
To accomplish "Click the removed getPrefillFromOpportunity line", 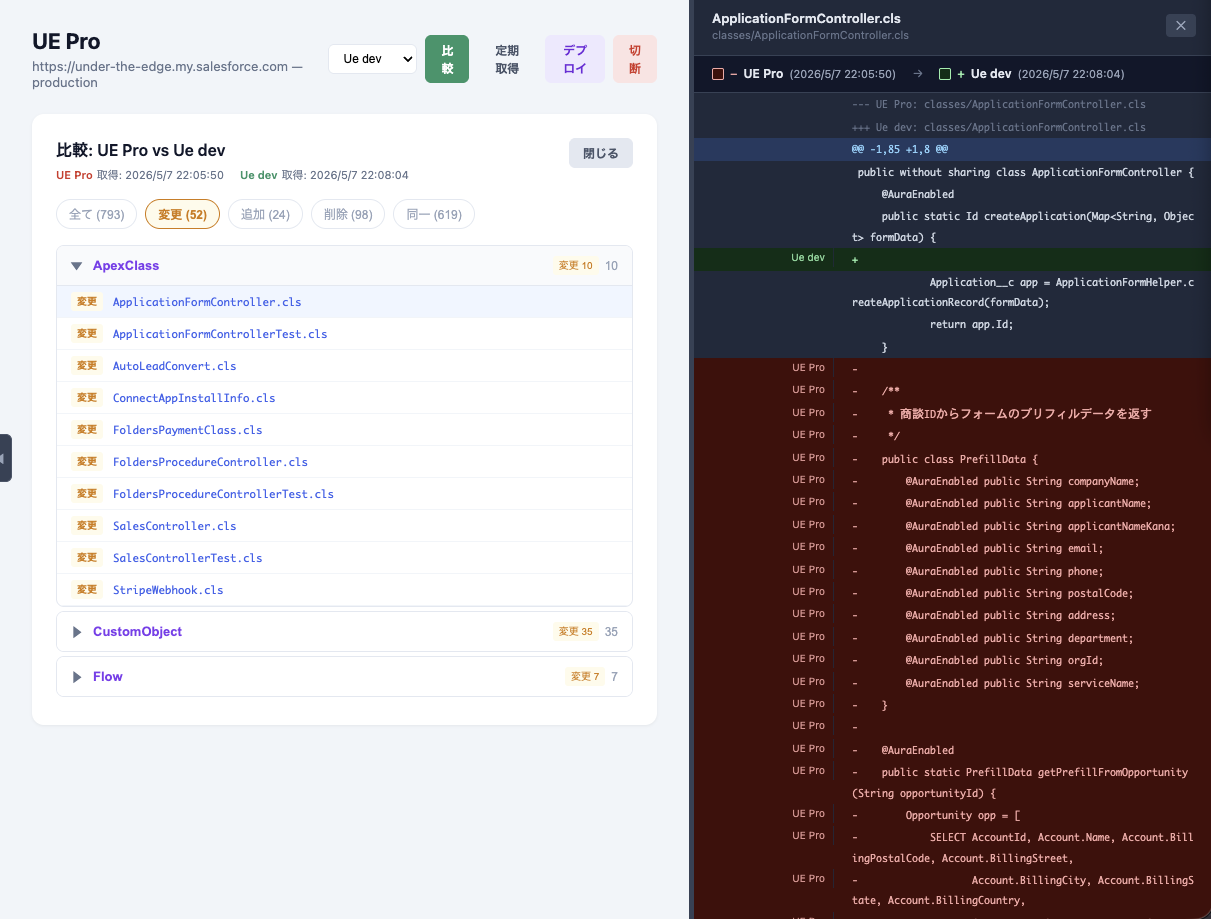I will tap(952, 782).
